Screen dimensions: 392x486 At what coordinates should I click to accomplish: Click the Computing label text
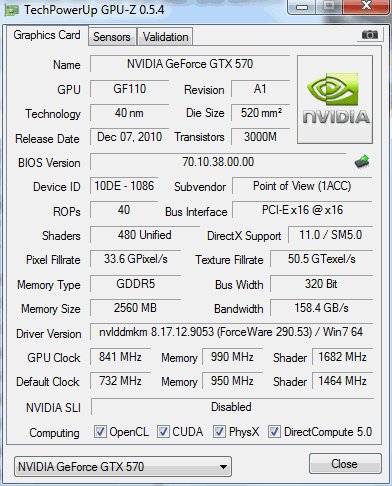coord(54,433)
